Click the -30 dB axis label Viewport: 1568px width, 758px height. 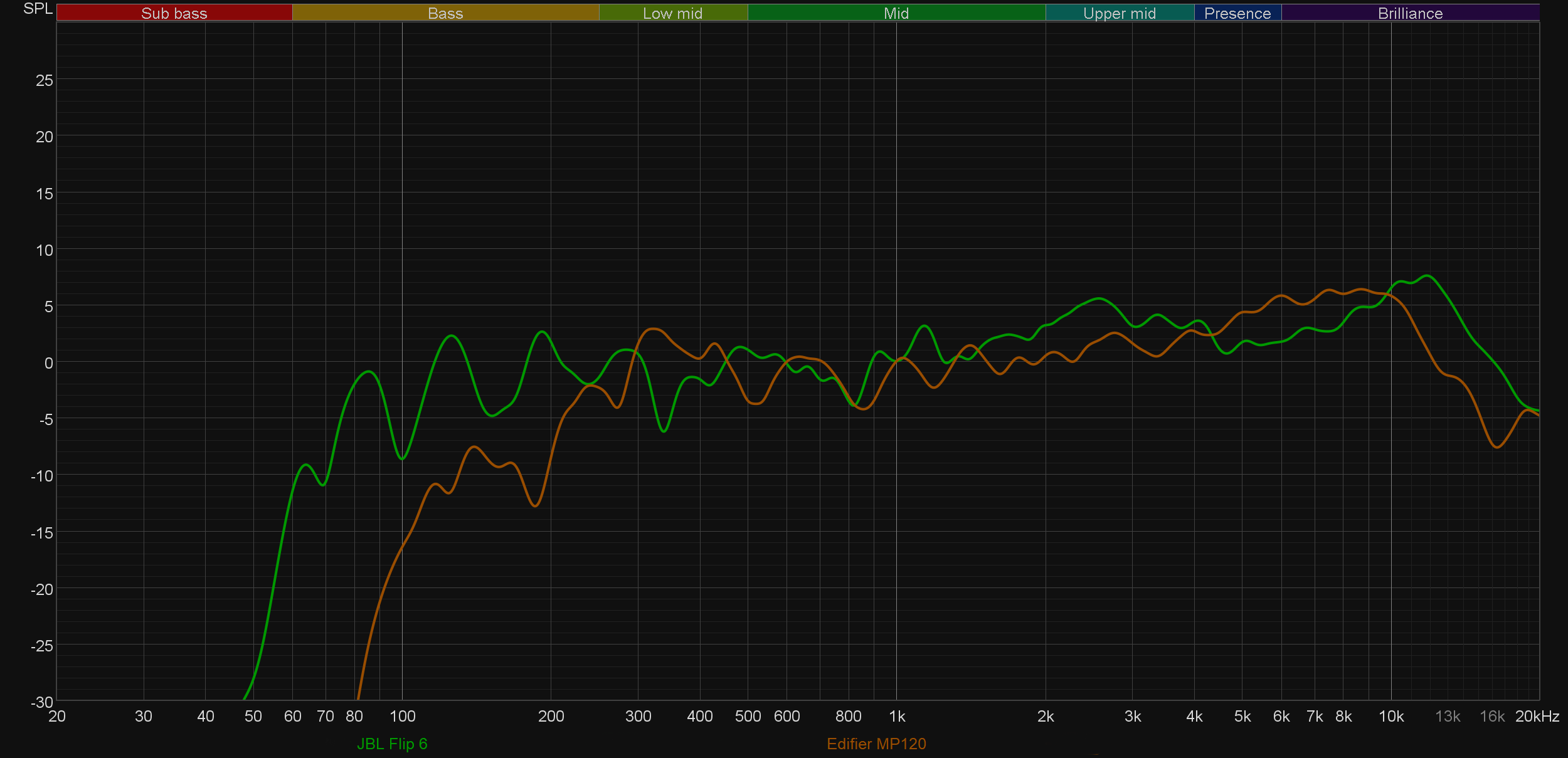(x=41, y=702)
